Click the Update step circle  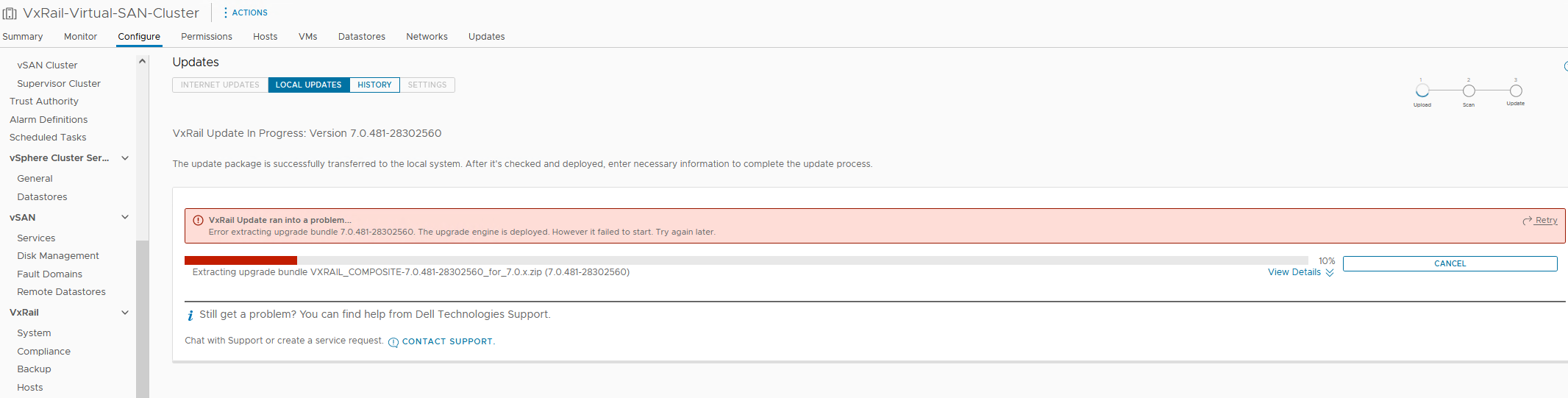point(1516,90)
